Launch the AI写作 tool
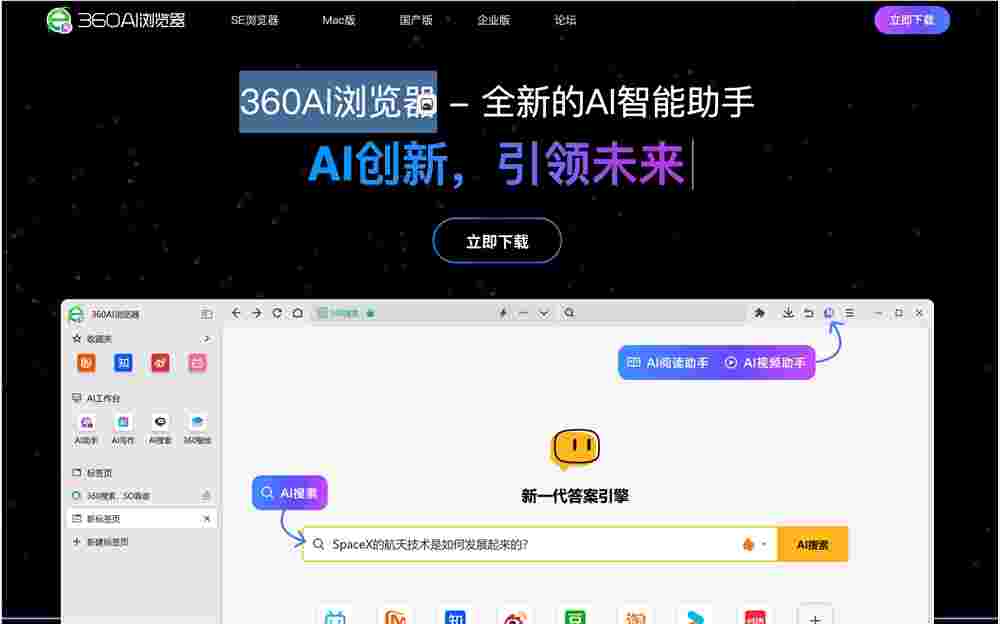Screen dimensions: 1000x624 (x=121, y=424)
